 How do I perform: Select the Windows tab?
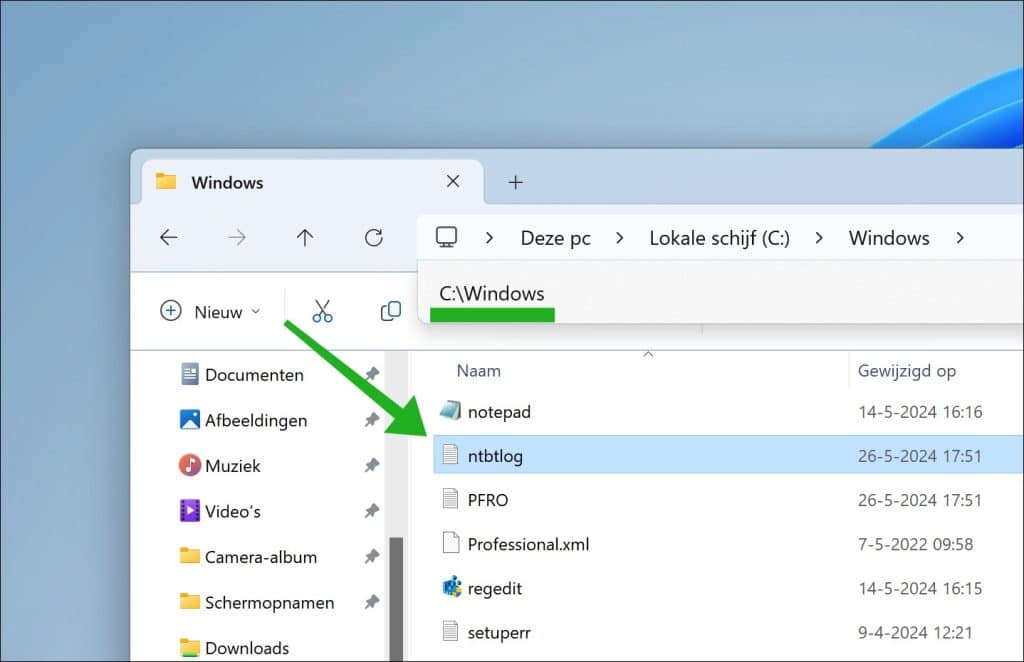312,182
